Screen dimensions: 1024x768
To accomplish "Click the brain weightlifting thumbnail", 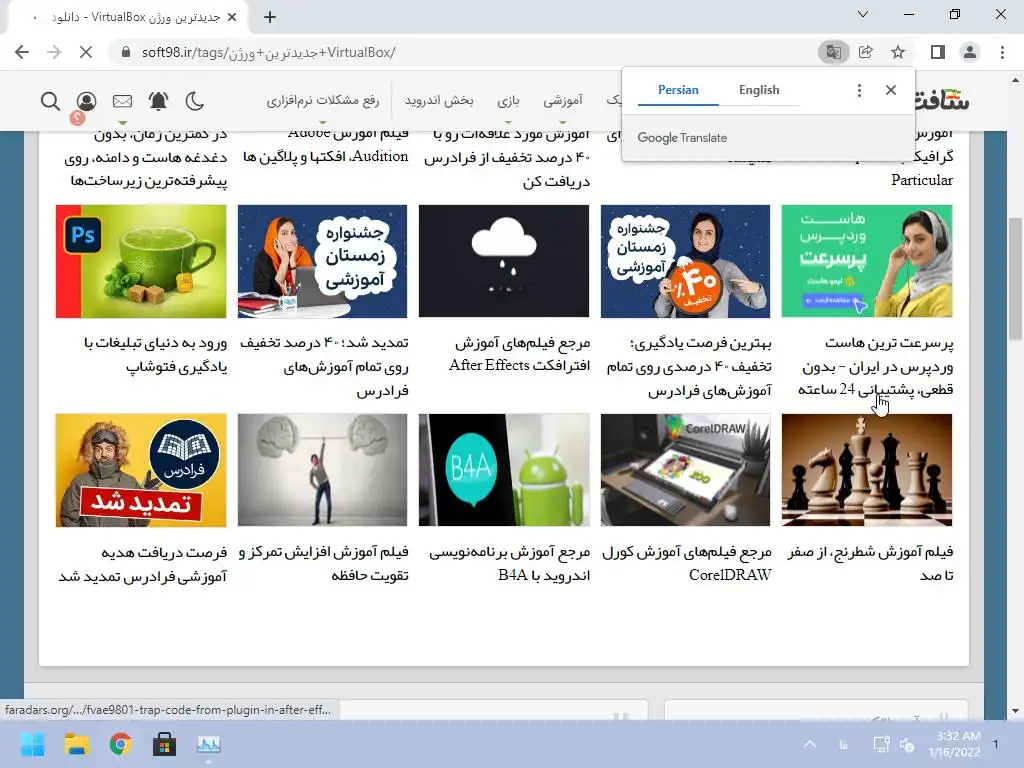I will pyautogui.click(x=322, y=470).
